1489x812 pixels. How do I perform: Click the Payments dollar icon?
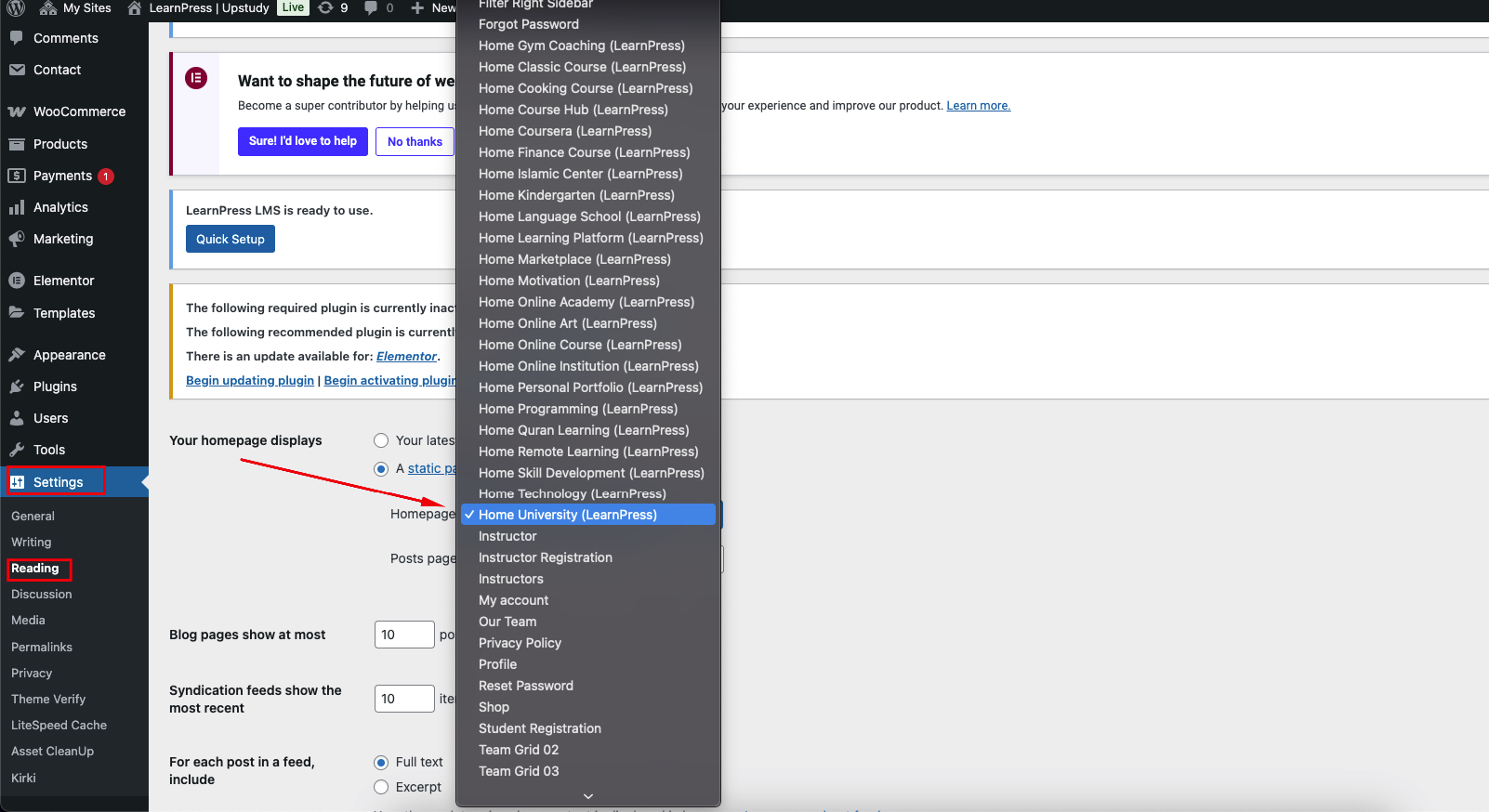[17, 176]
